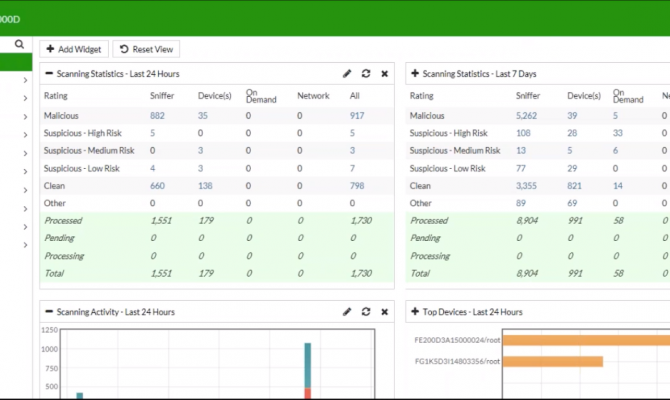Image resolution: width=670 pixels, height=400 pixels.
Task: Close the Scanning Activity widget
Action: click(385, 312)
